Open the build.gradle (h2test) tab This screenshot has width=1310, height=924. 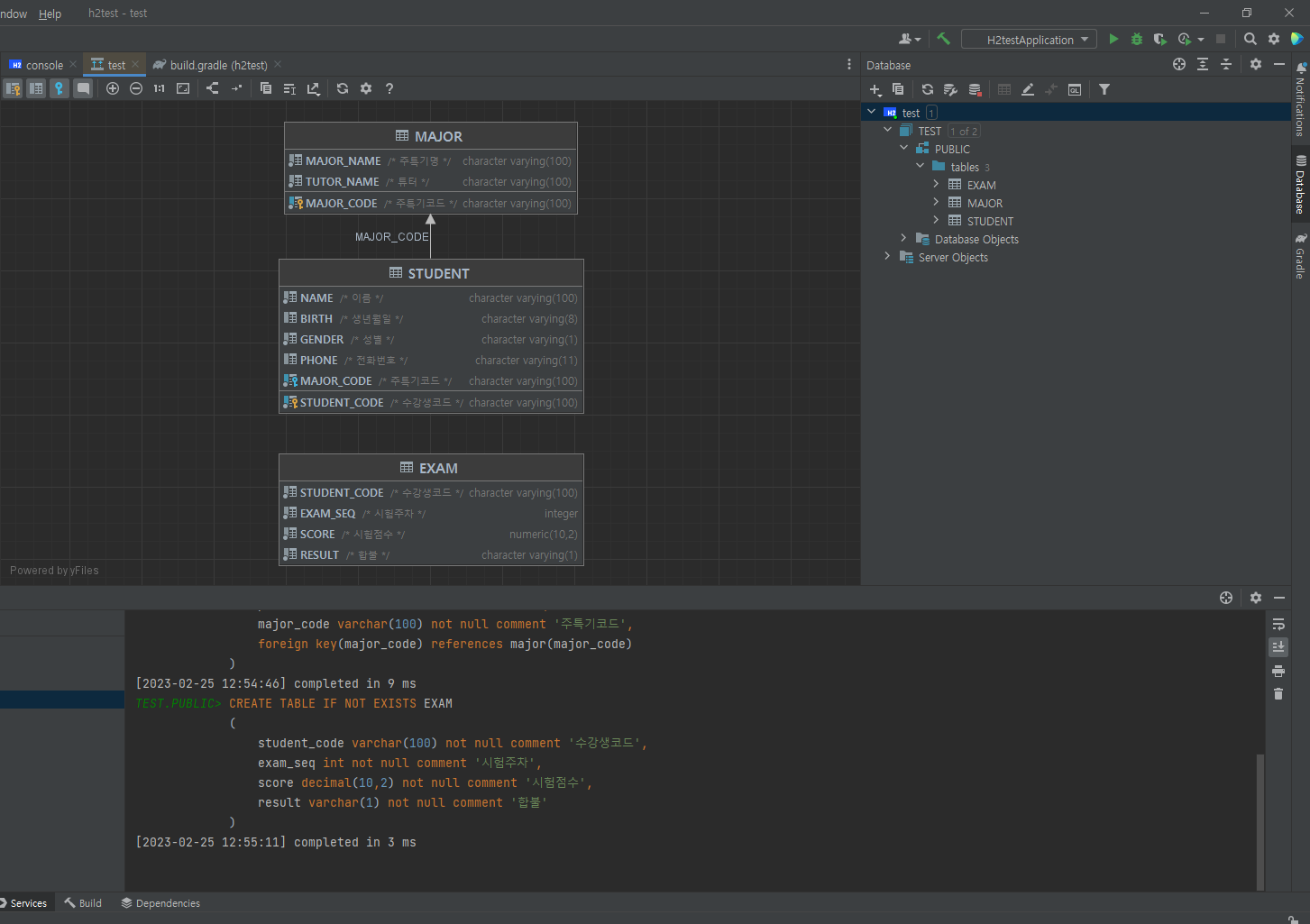pos(217,65)
